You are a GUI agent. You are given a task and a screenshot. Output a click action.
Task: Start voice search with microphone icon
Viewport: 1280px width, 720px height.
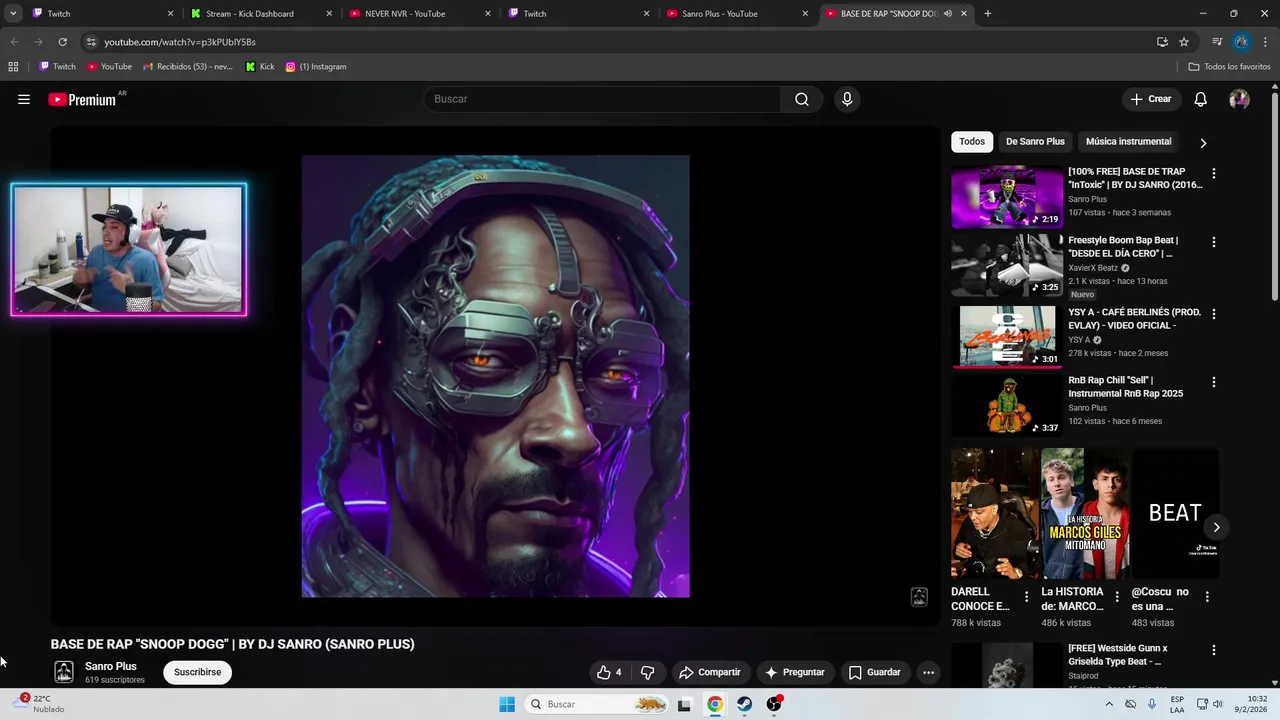(847, 99)
